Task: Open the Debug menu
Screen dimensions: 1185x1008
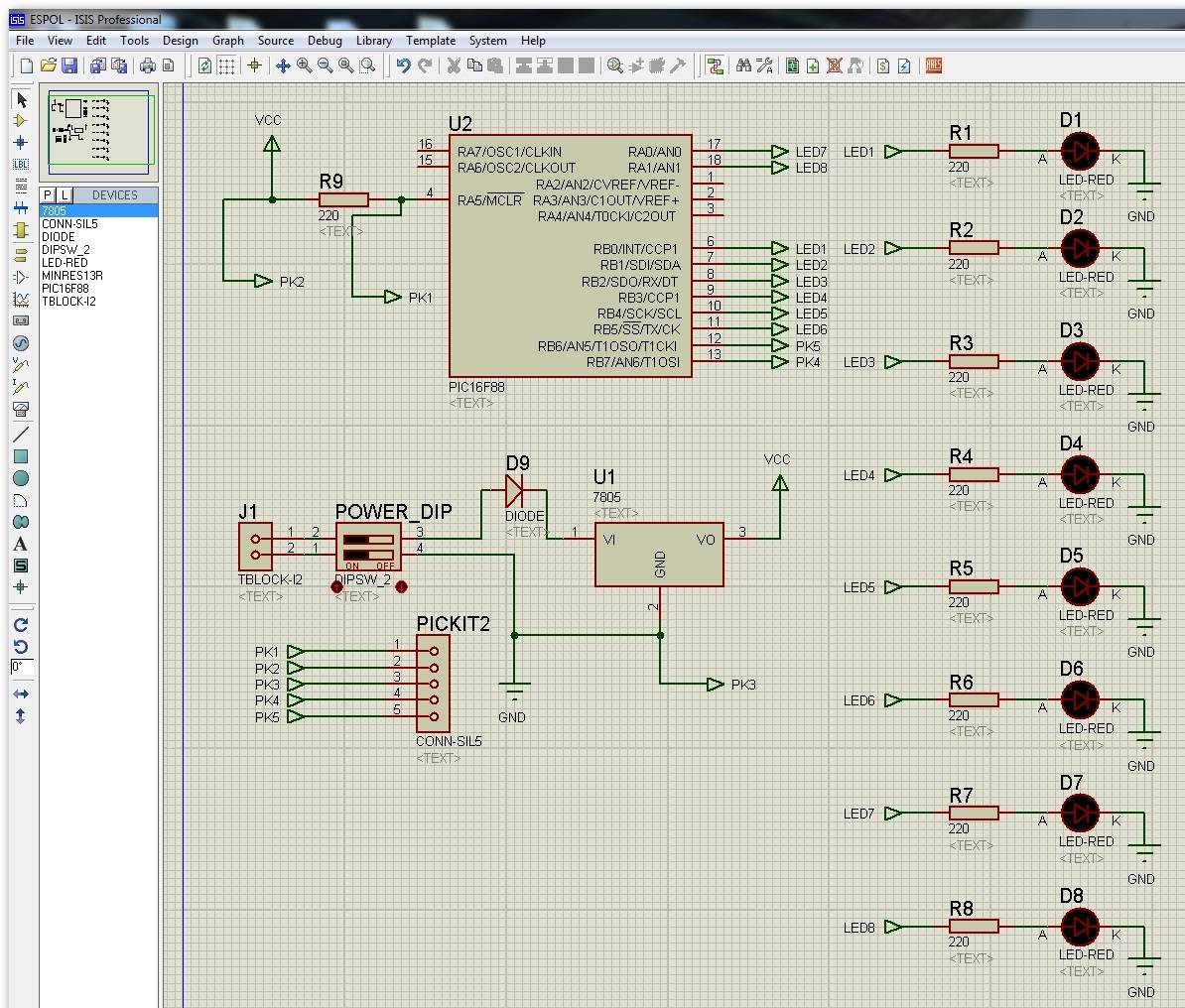Action: (x=325, y=40)
